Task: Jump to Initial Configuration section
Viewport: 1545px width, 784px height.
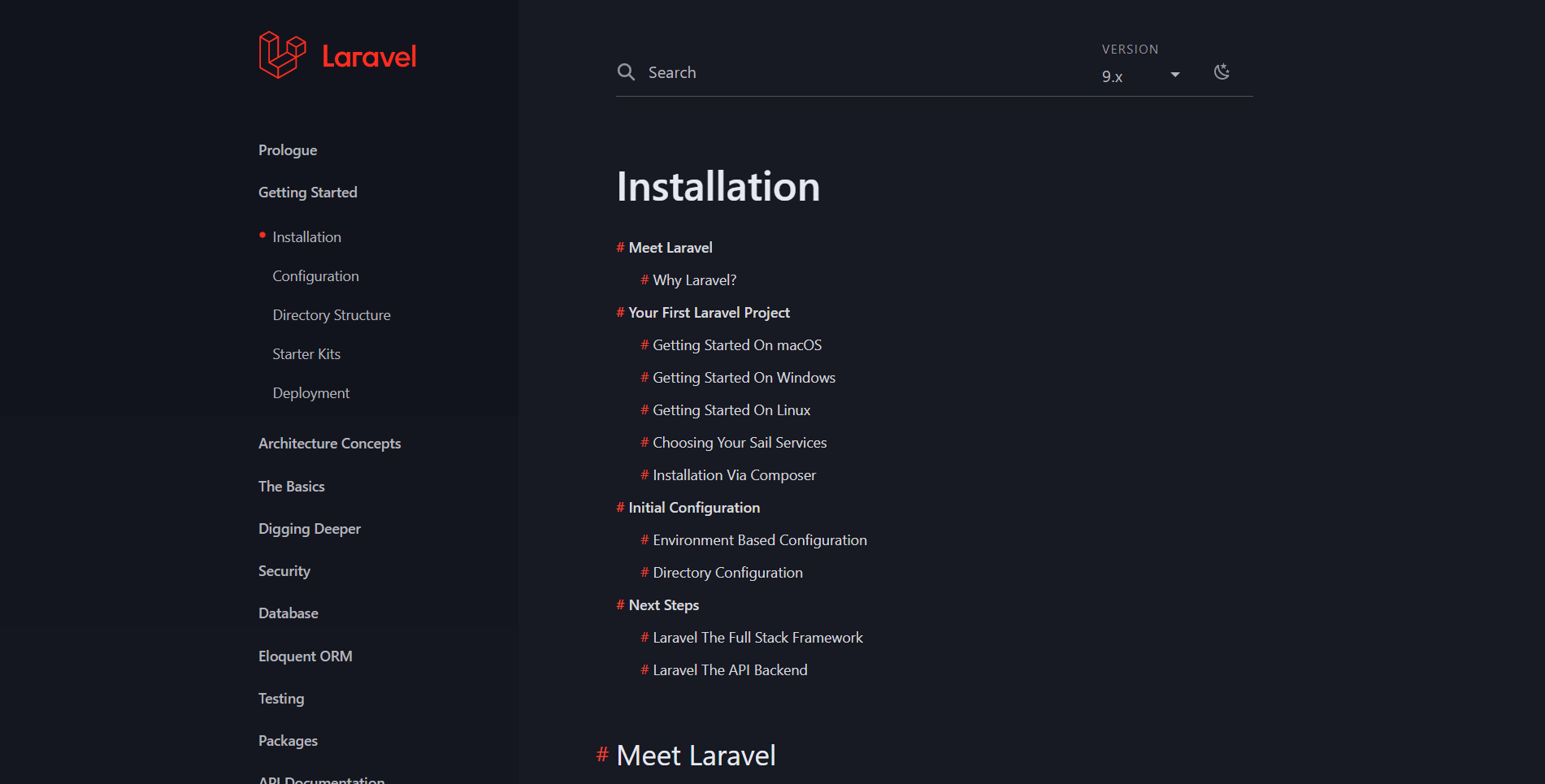Action: click(x=695, y=508)
